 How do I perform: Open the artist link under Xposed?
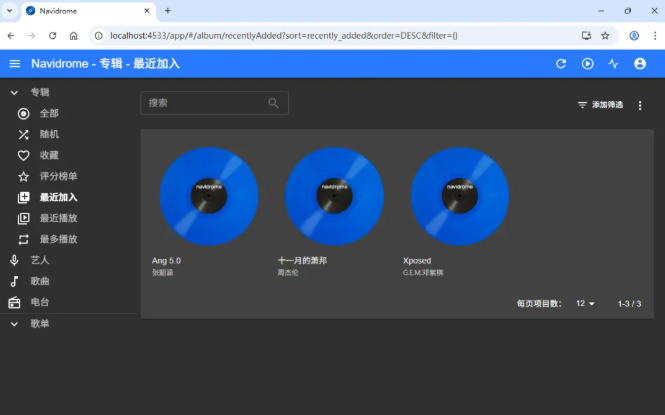tap(423, 273)
